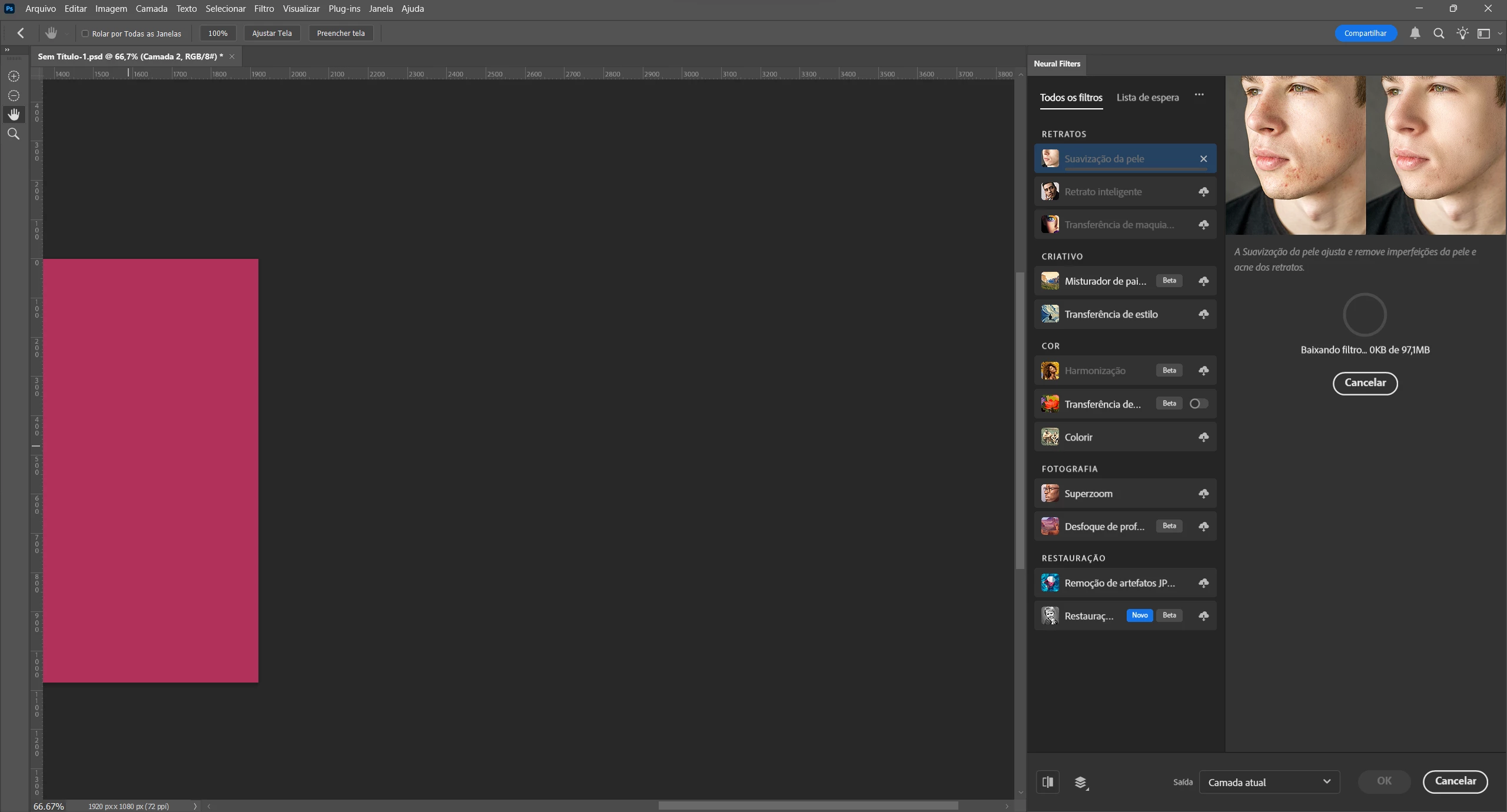Cancel Suavização da pele filter with X
This screenshot has width=1507, height=812.
(x=1203, y=159)
